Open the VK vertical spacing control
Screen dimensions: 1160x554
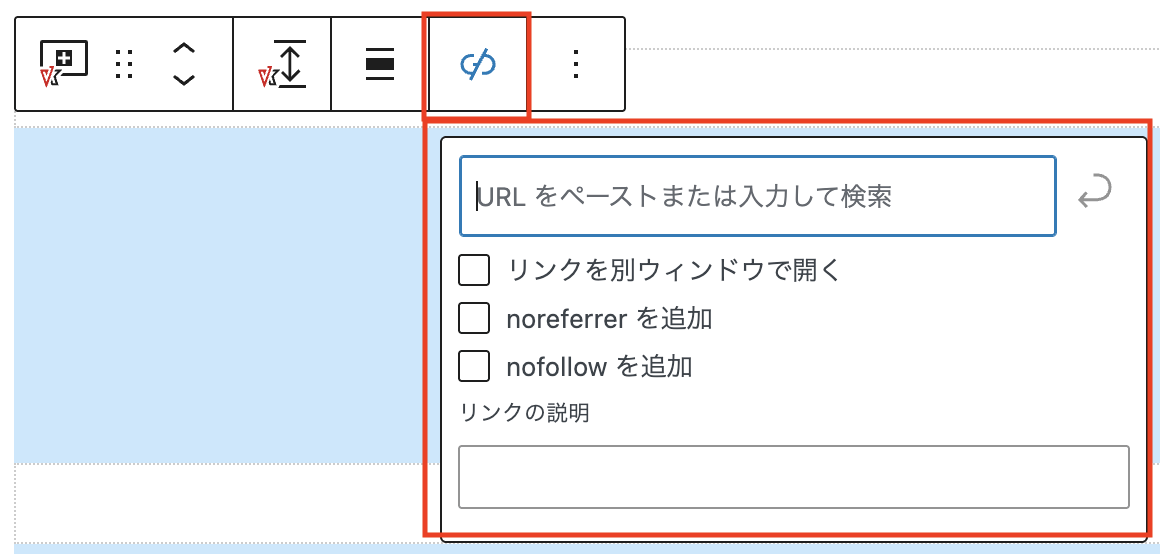point(282,64)
